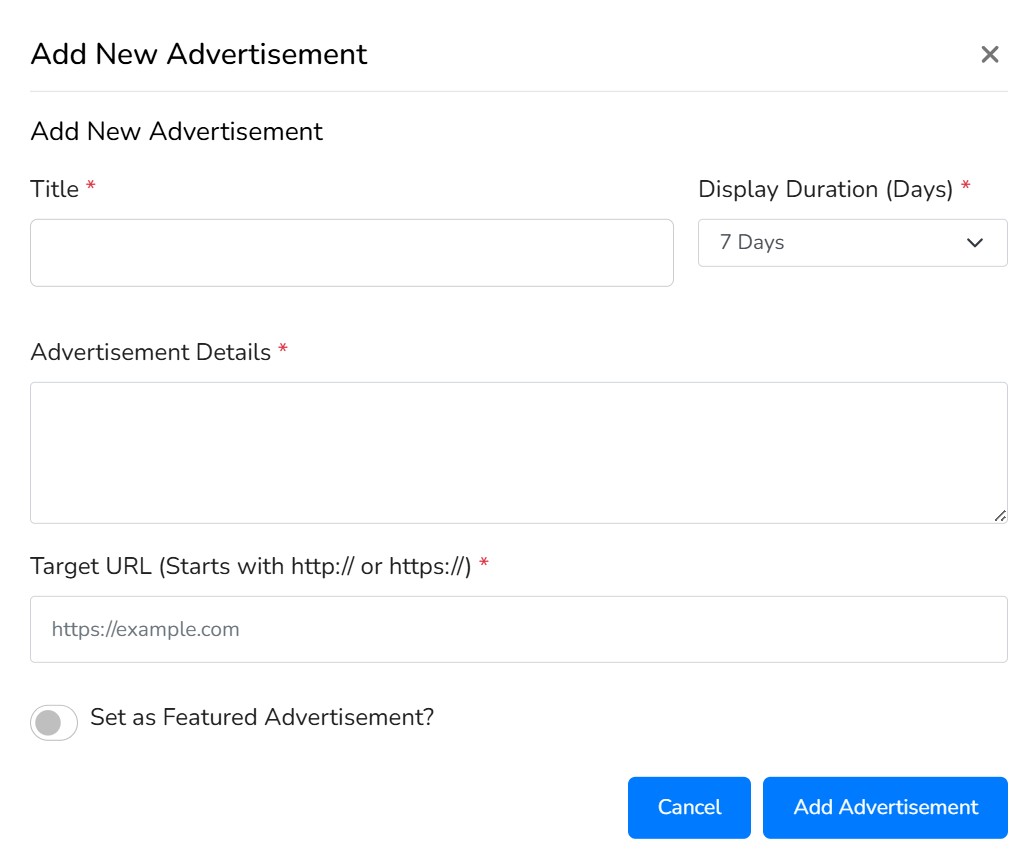Select the '7 Days' value text
This screenshot has height=865, width=1036.
point(752,243)
